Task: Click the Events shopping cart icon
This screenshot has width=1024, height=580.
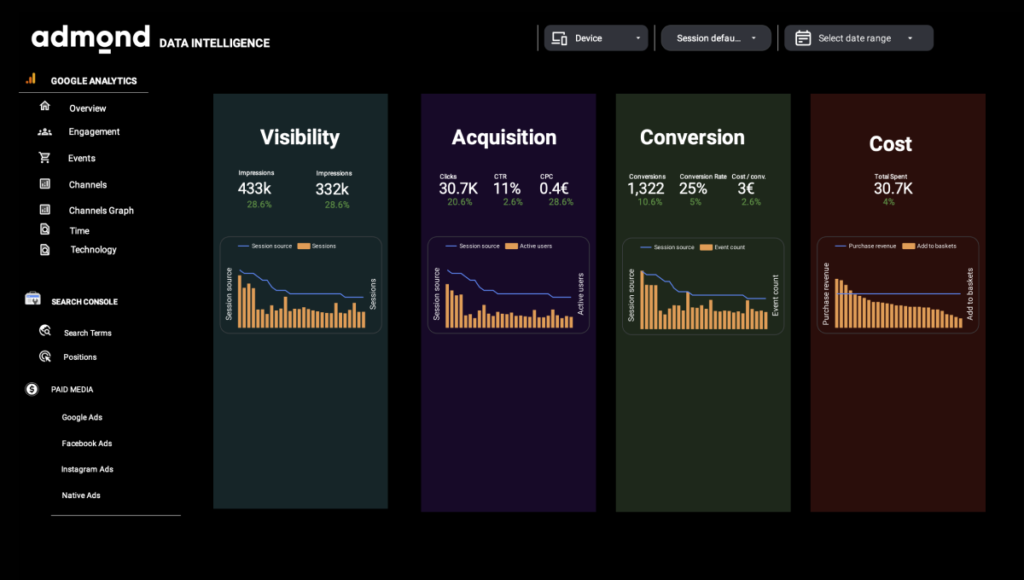Action: coord(45,158)
